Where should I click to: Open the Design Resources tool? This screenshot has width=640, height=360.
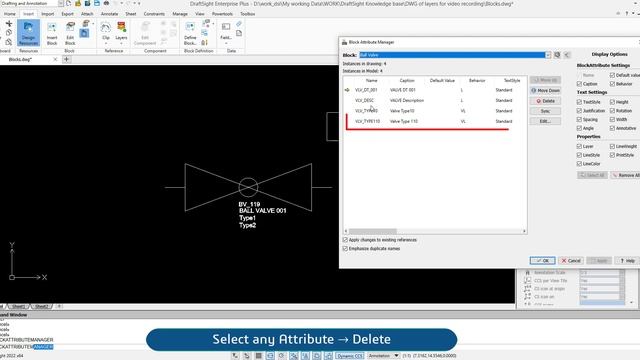28,33
